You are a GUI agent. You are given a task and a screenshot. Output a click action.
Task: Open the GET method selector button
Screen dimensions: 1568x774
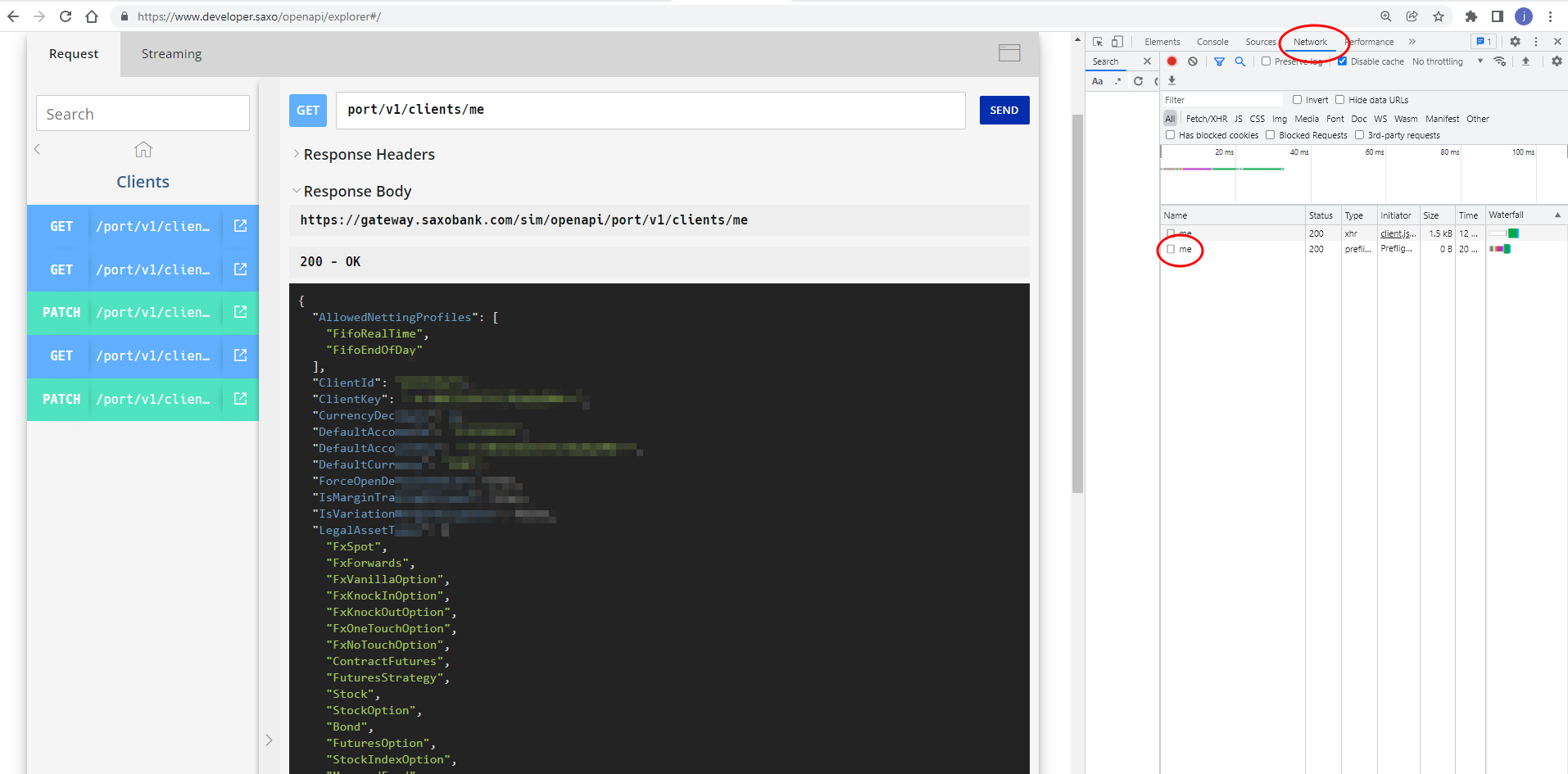308,111
